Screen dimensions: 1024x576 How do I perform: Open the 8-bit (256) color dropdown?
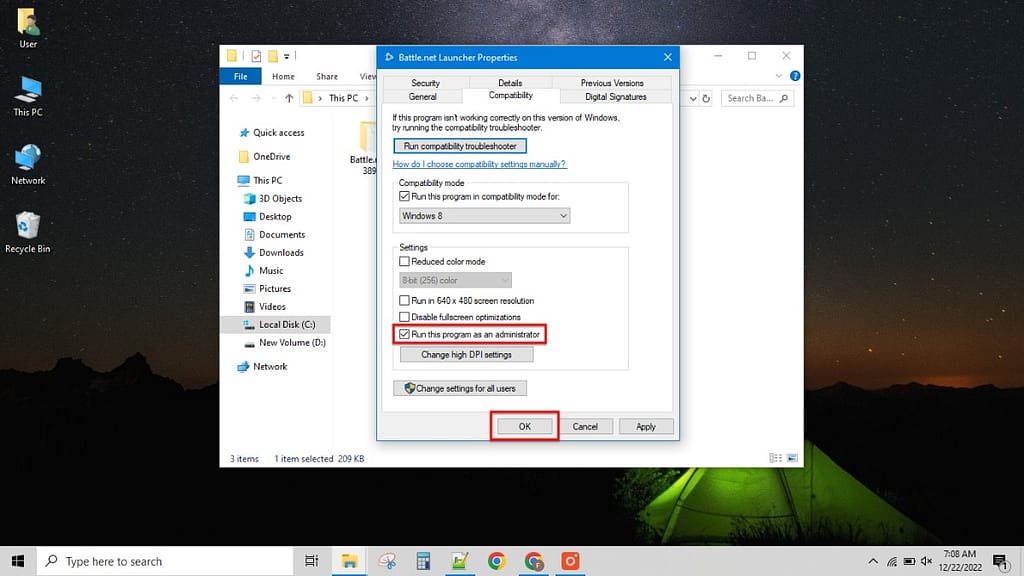coord(455,280)
